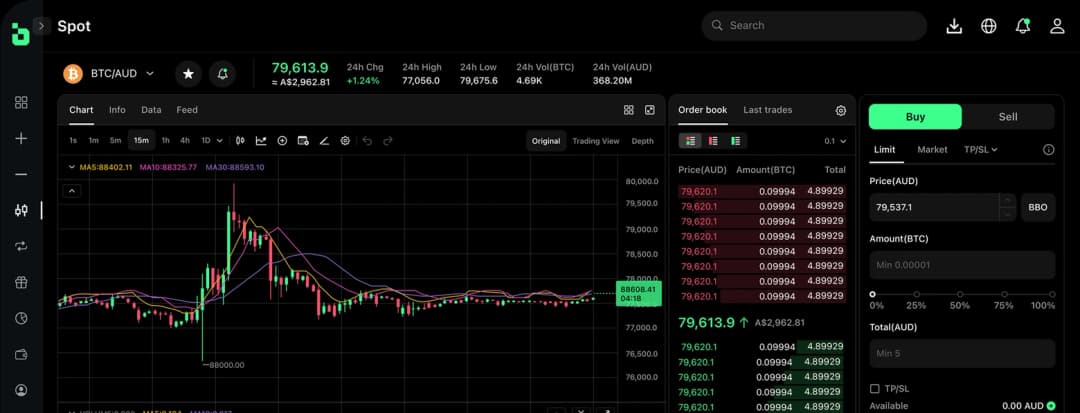Enable the TP/SL checkbox
1080x413 pixels.
(875, 389)
